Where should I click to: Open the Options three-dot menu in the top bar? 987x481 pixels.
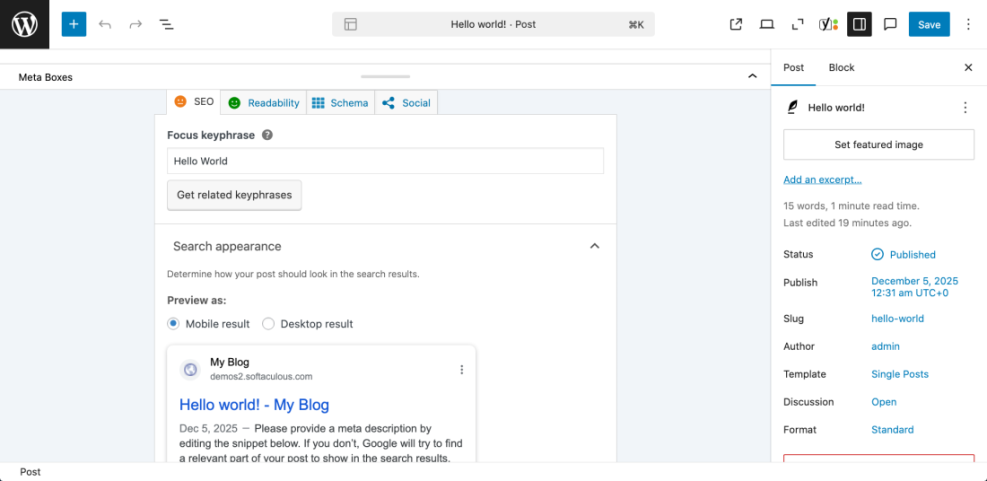pos(969,25)
